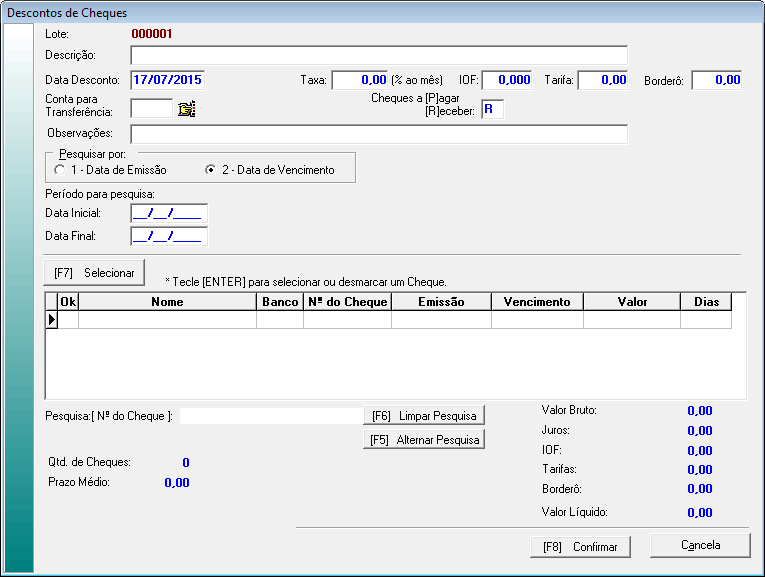
Task: Open account lookup icon beside Conta para Transferência
Action: tap(186, 109)
